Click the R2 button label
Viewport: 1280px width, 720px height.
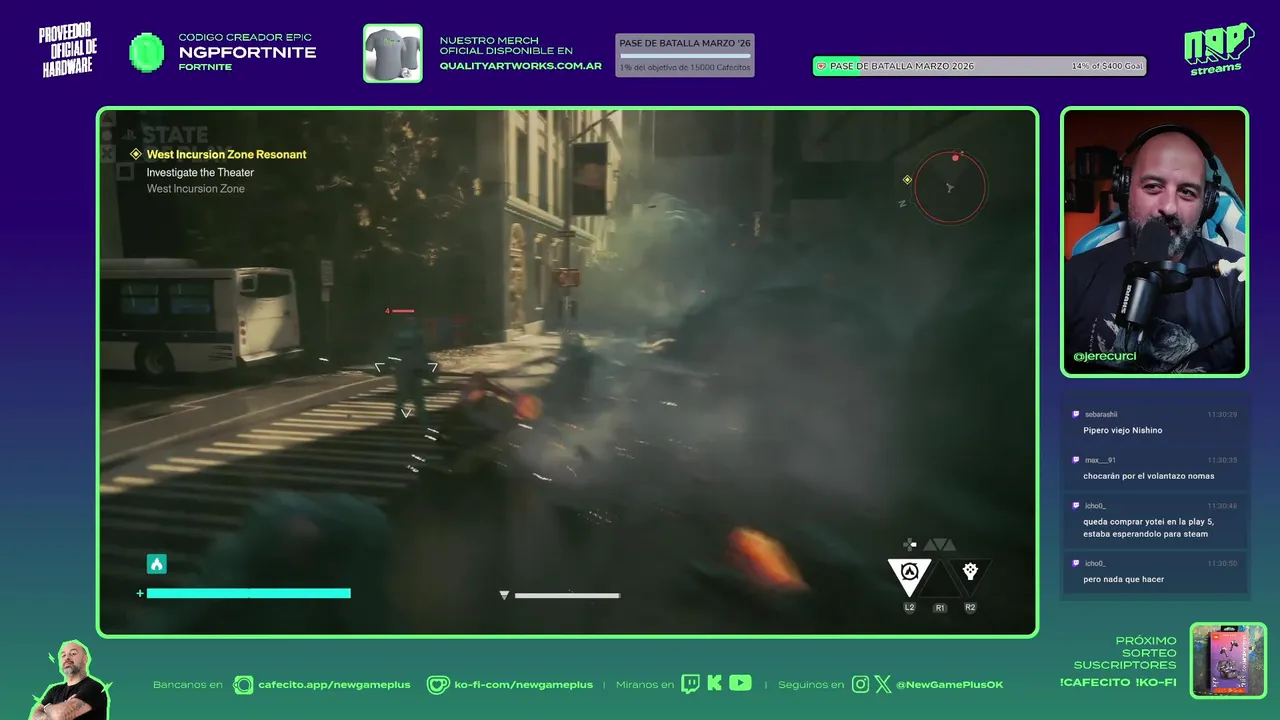point(970,607)
